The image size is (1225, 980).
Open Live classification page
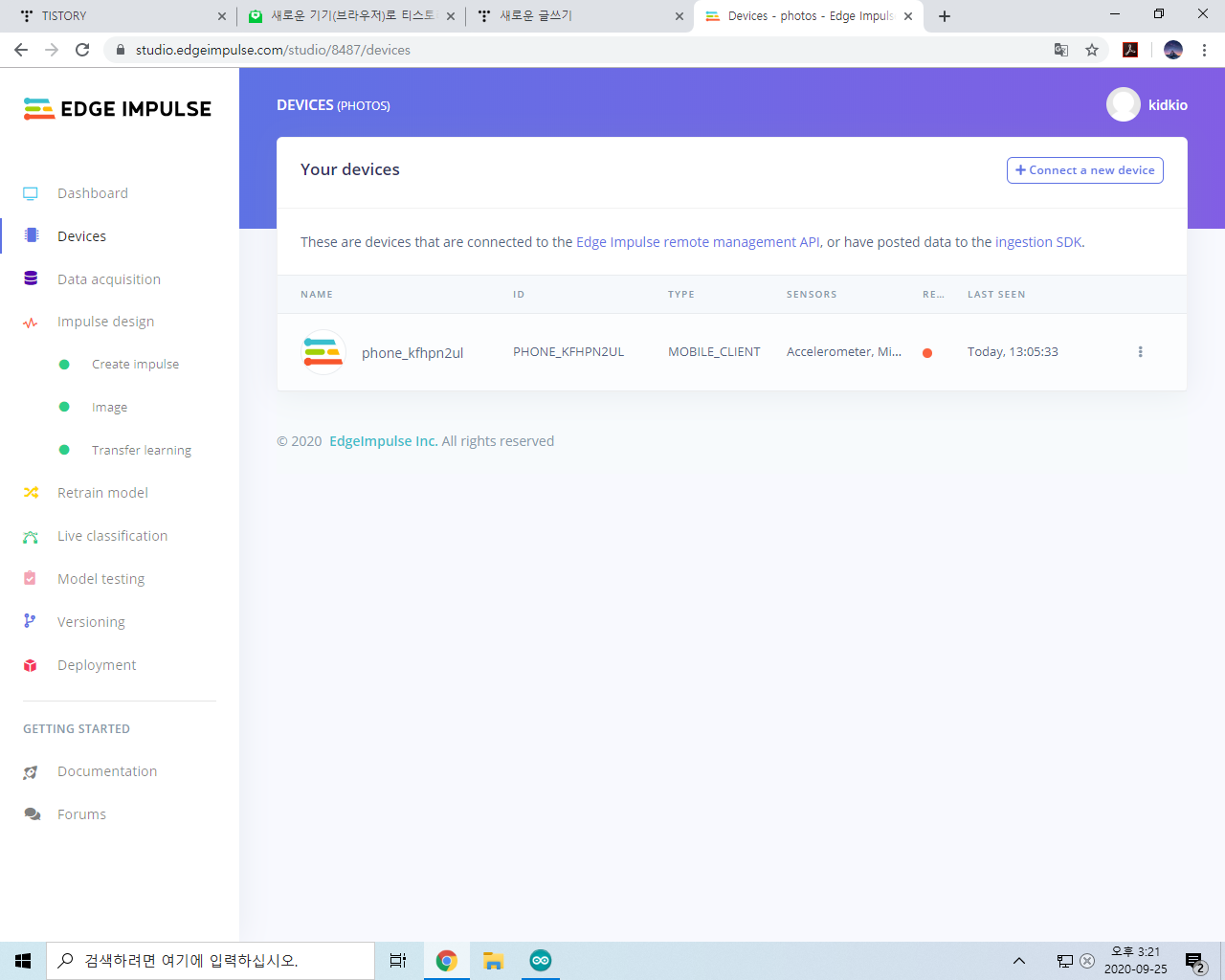point(112,536)
